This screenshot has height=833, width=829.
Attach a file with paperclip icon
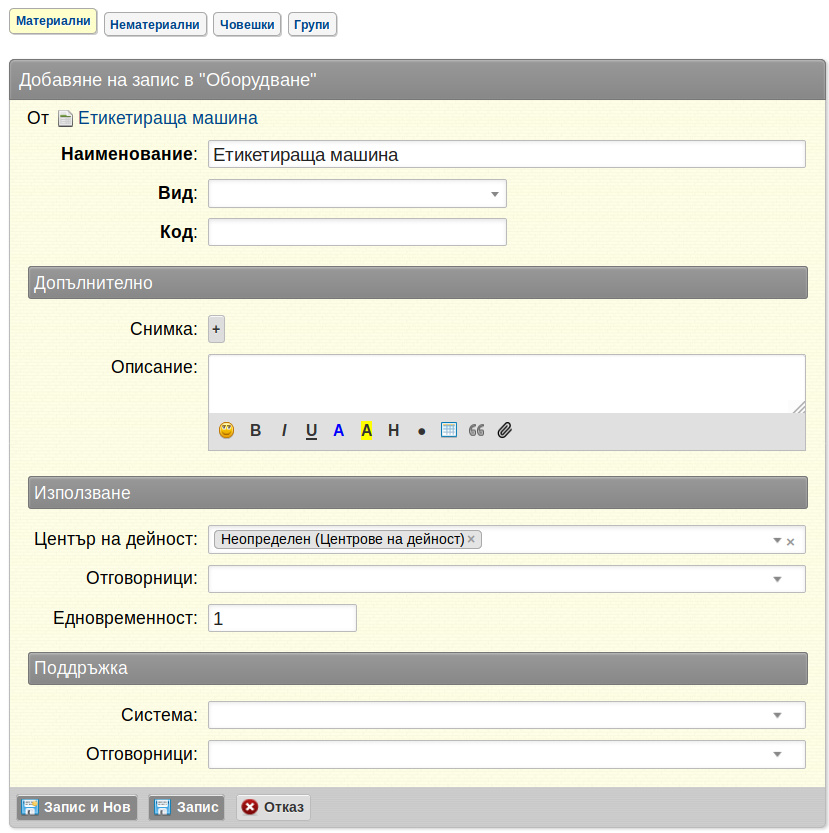coord(504,430)
